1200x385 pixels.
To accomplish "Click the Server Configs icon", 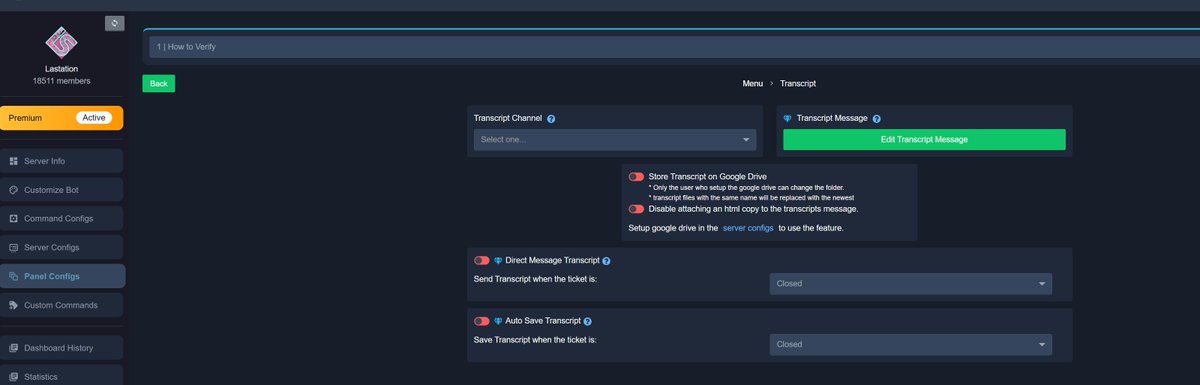I will (14, 247).
